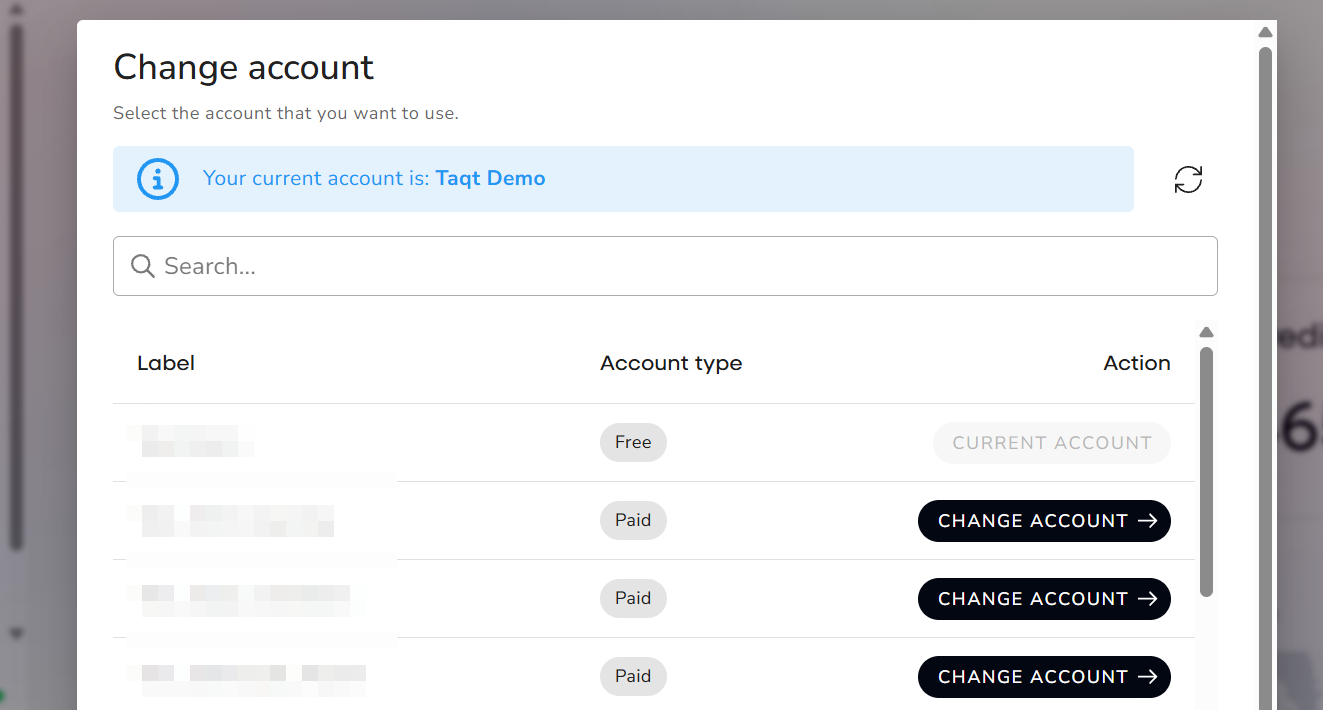
Task: Click the dialog scrollbar up arrow
Action: point(1265,32)
